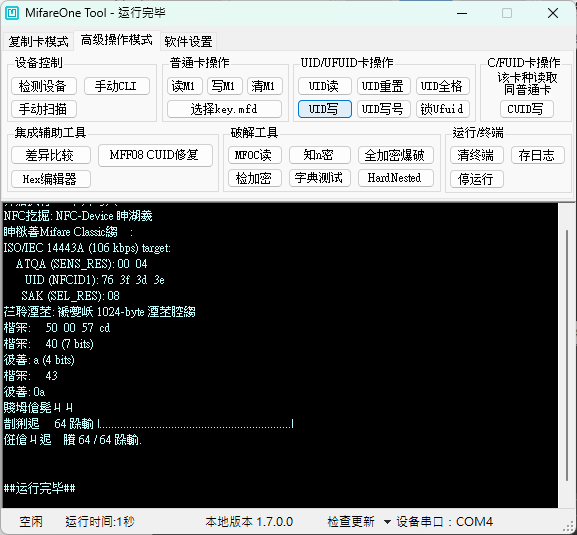The width and height of the screenshot is (577, 535).
Task: Click the 读M1 button
Action: (x=184, y=86)
